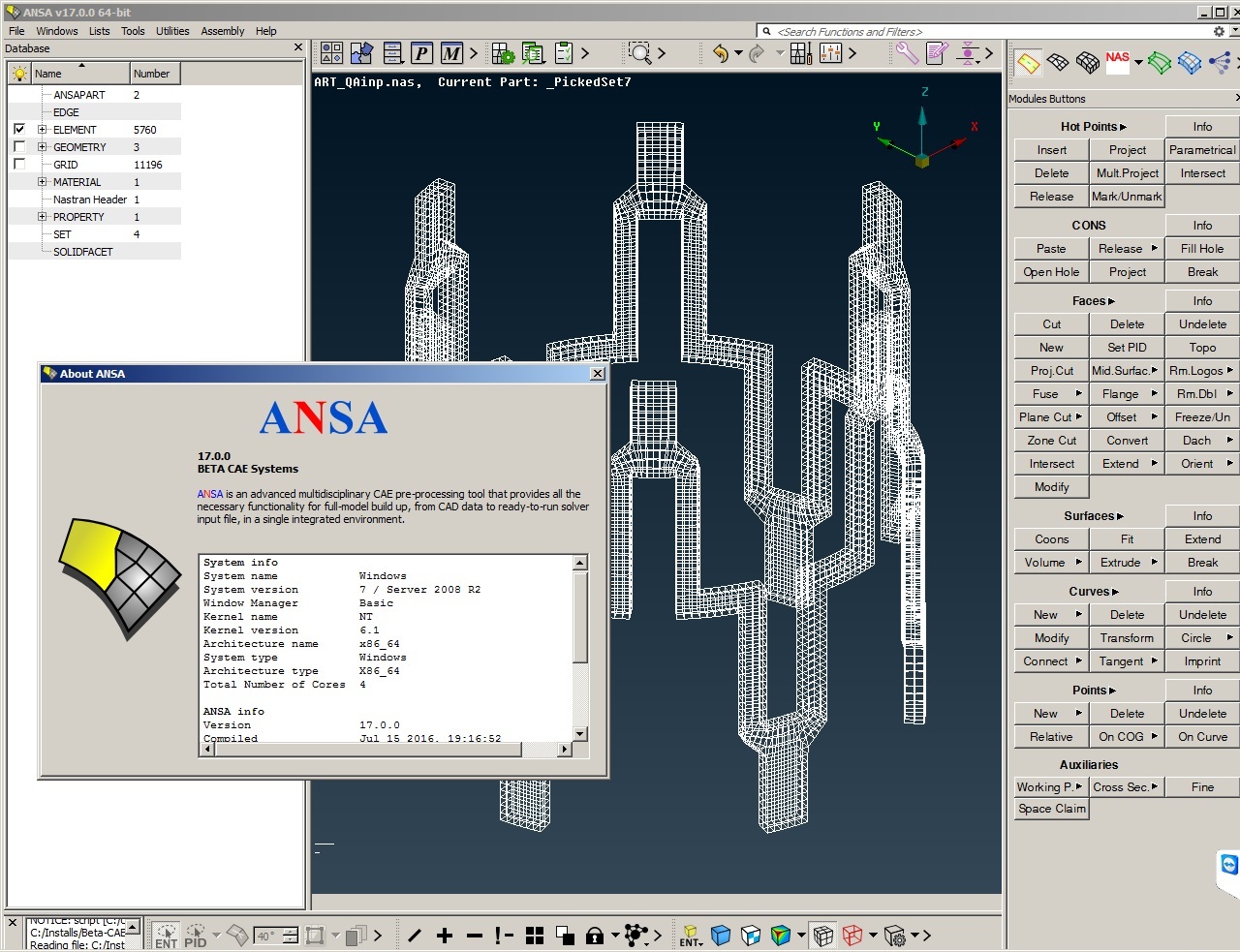Viewport: 1240px width, 952px height.
Task: Click the puzzle-piece connections icon in the top toolbar
Action: pos(362,53)
